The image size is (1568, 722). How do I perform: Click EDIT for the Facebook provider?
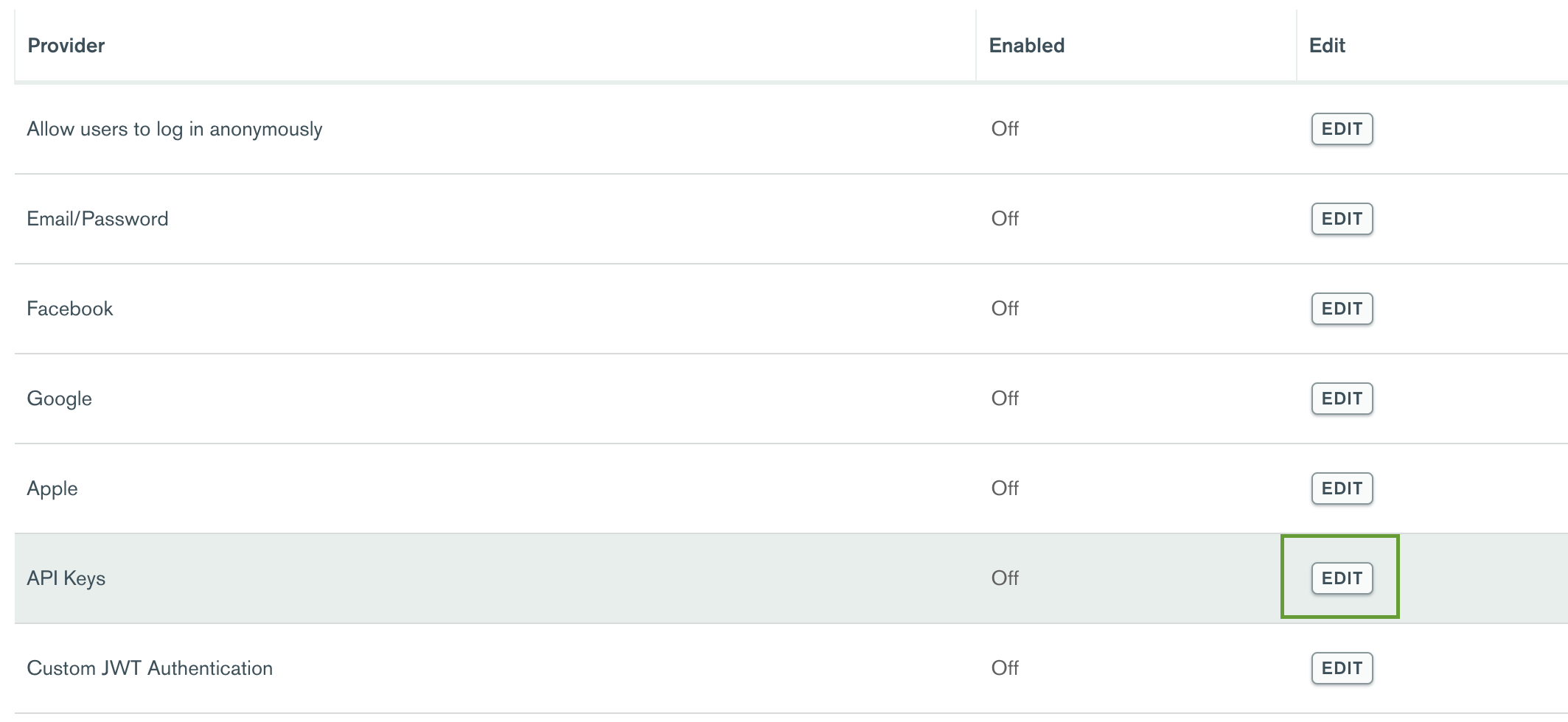coord(1341,308)
